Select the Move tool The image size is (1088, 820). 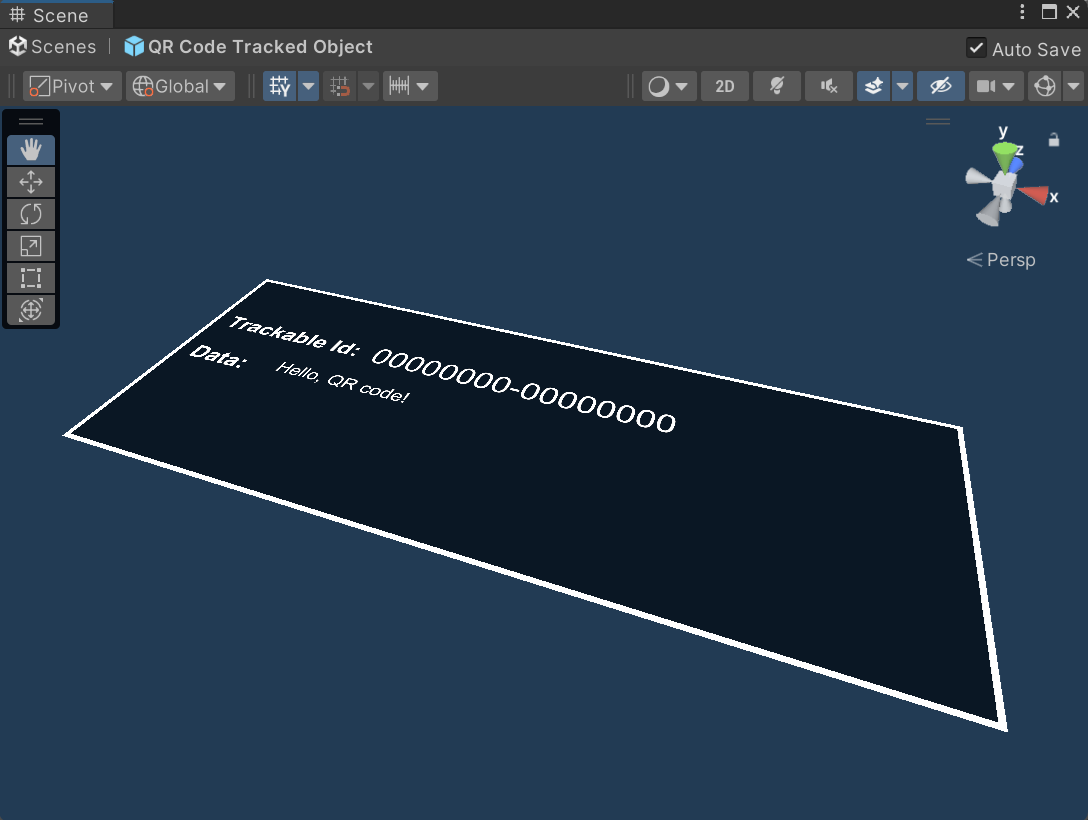tap(31, 182)
